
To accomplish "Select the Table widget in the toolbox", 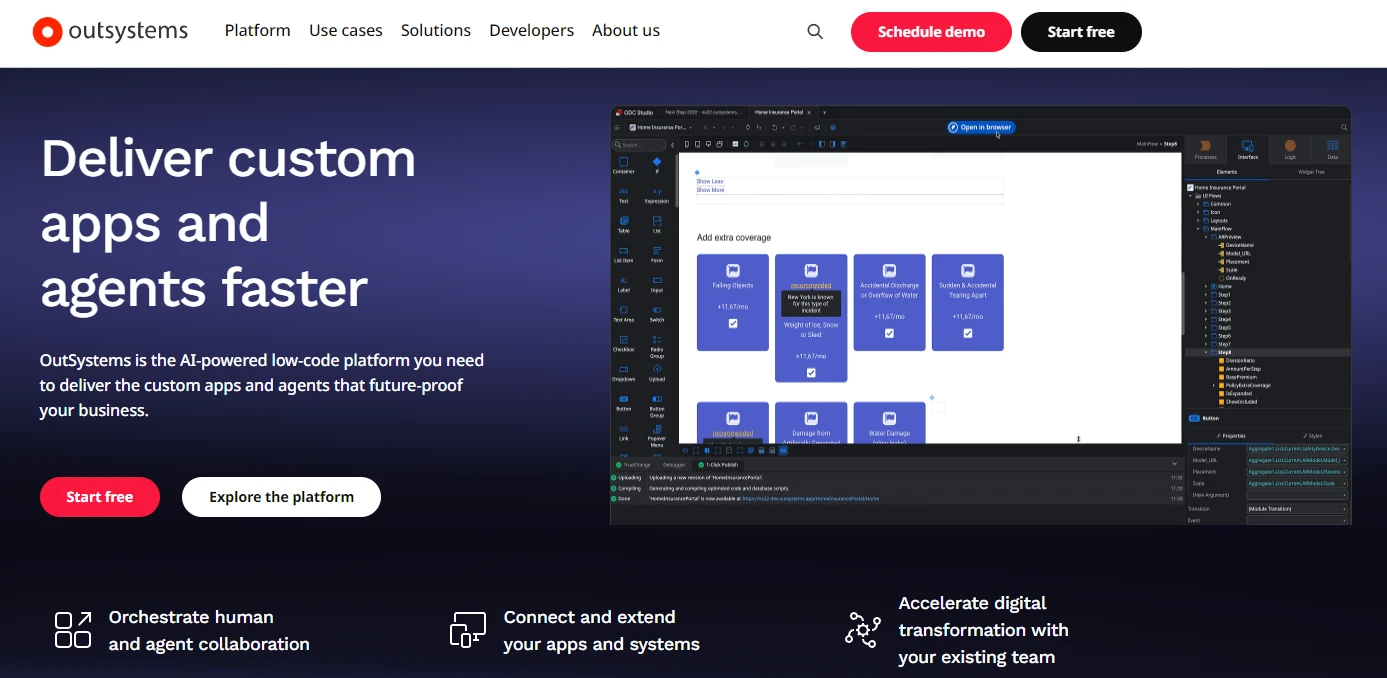I will (624, 224).
